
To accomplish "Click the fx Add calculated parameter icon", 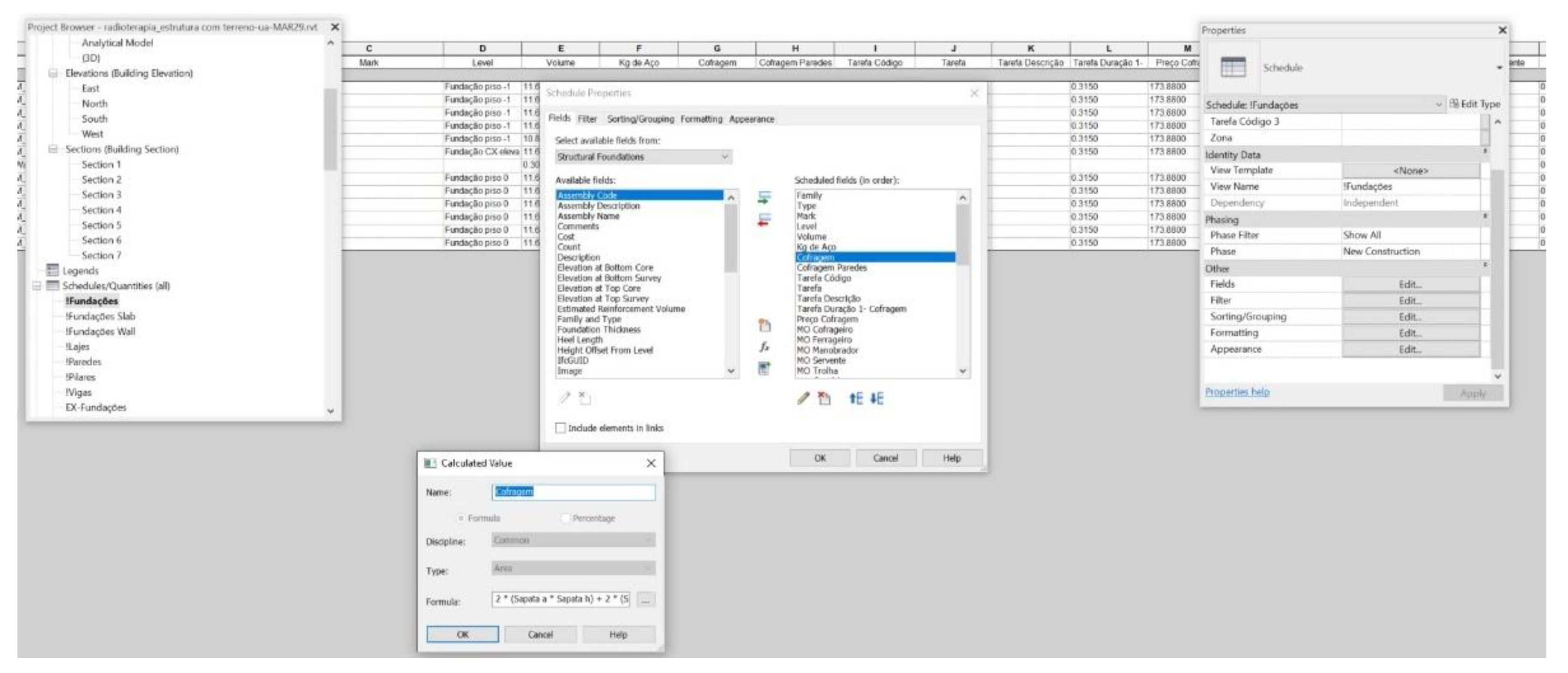I will (x=765, y=347).
